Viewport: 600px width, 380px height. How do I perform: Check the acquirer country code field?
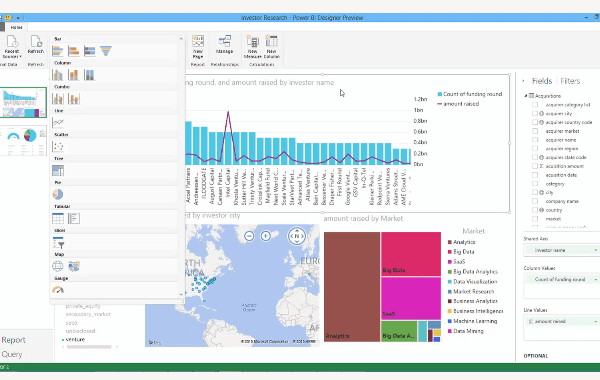pyautogui.click(x=535, y=122)
